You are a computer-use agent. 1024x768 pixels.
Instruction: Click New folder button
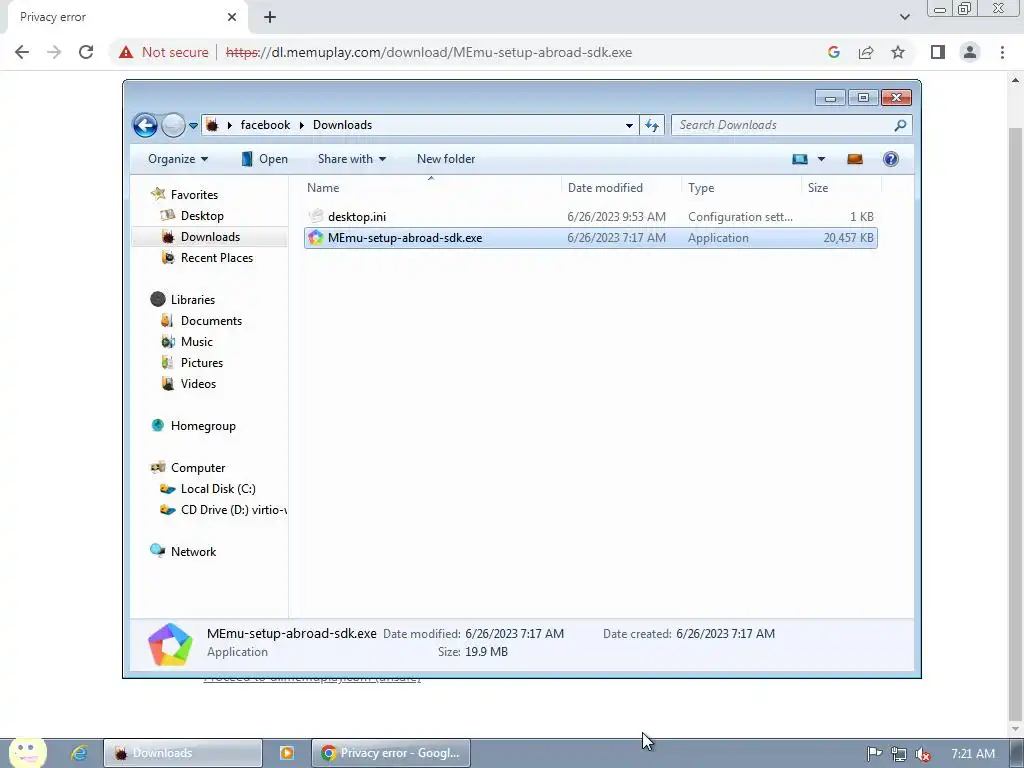pos(446,159)
